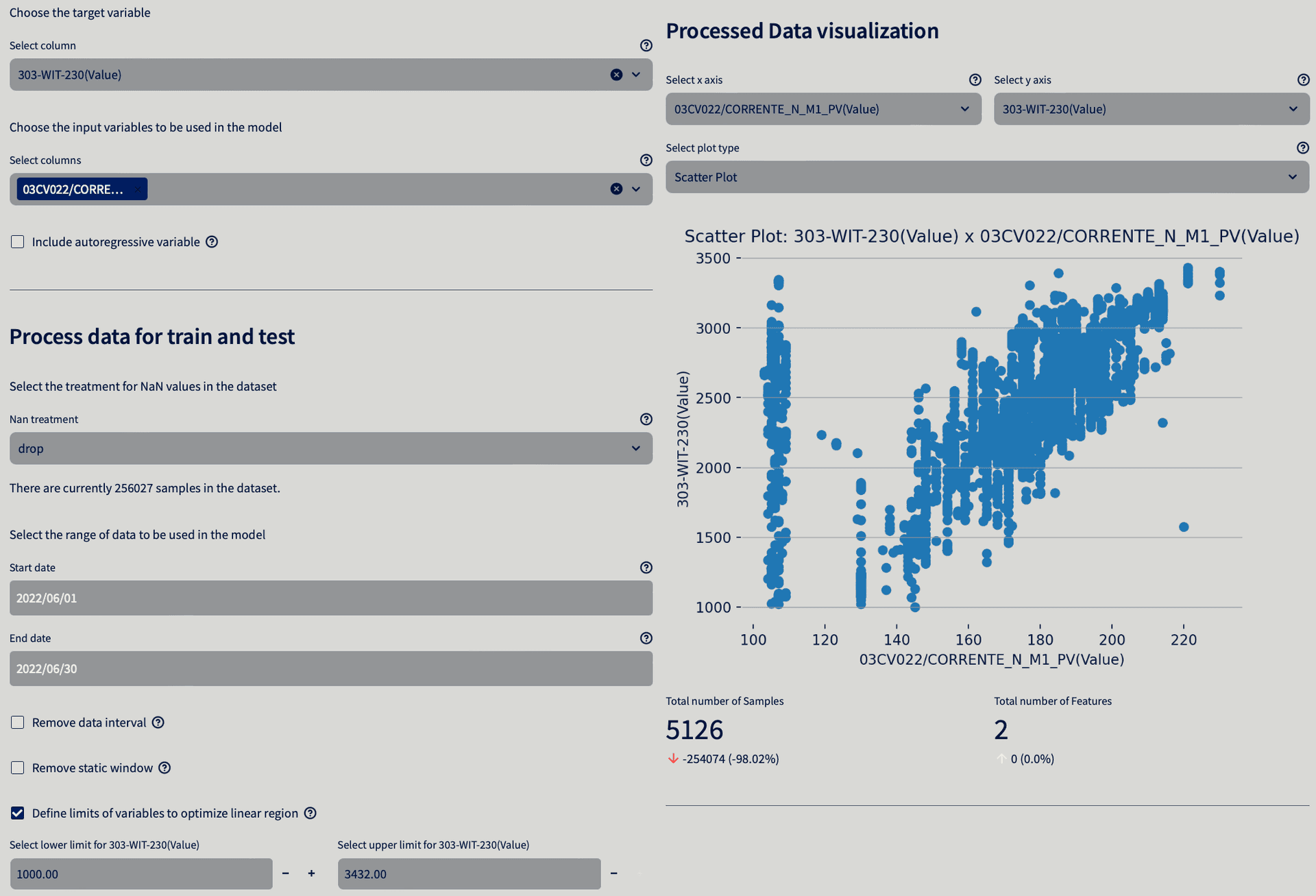Expand the target column dropdown arrow
Image resolution: width=1316 pixels, height=896 pixels.
coord(636,75)
